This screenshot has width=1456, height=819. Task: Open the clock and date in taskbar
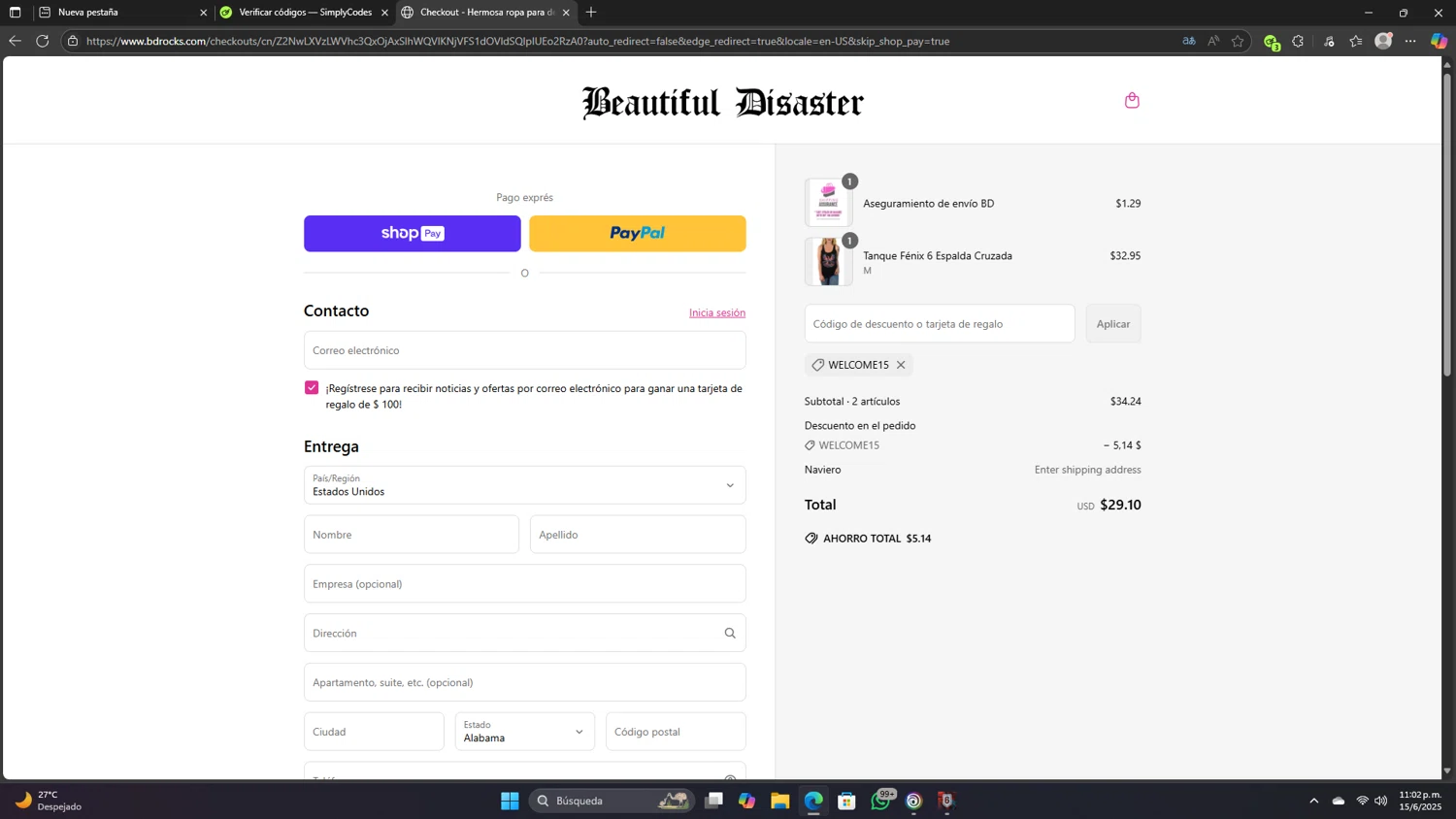tap(1420, 801)
